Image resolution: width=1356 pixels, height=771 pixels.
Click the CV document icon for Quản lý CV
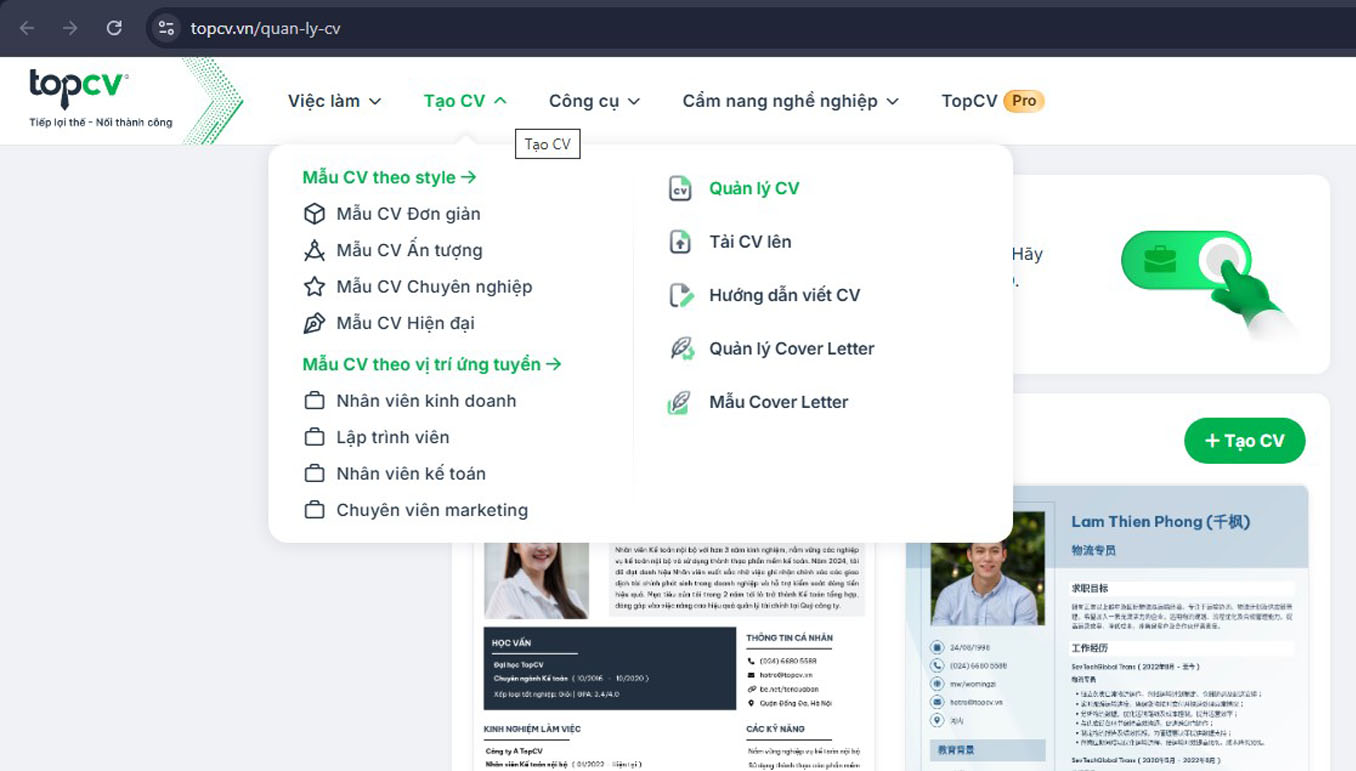click(x=680, y=188)
